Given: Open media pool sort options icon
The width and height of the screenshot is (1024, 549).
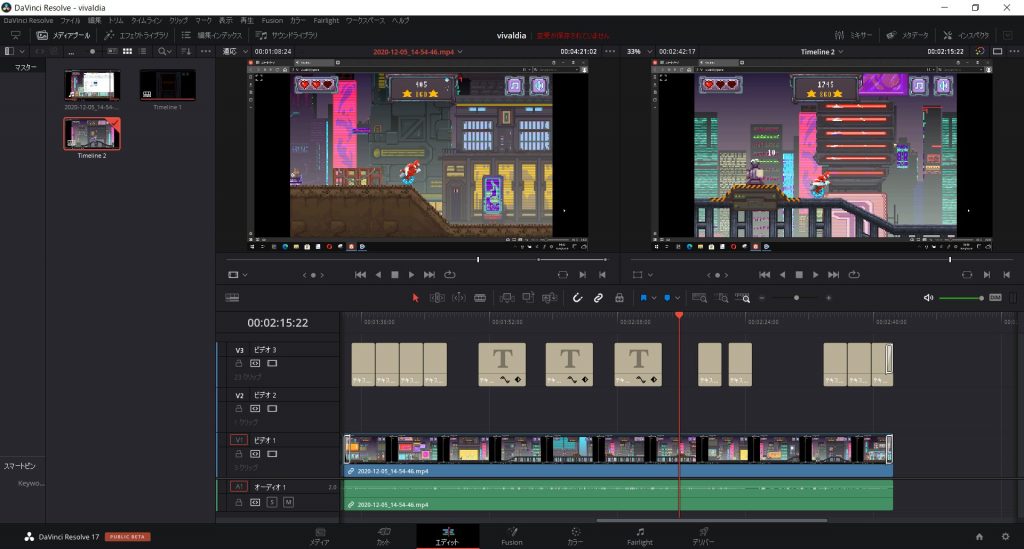Looking at the screenshot, I should pyautogui.click(x=186, y=51).
